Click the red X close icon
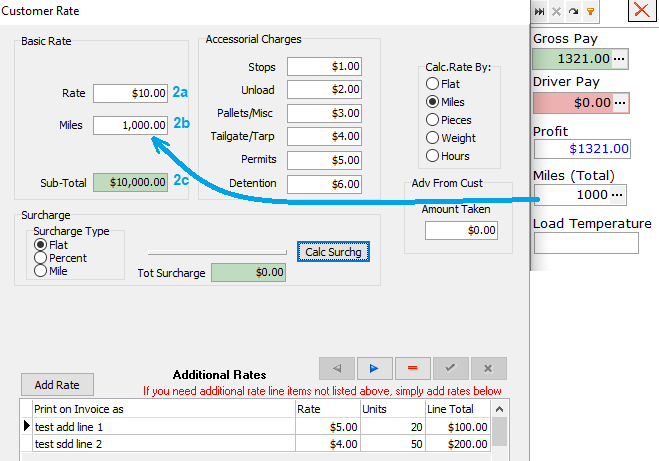 pos(641,11)
